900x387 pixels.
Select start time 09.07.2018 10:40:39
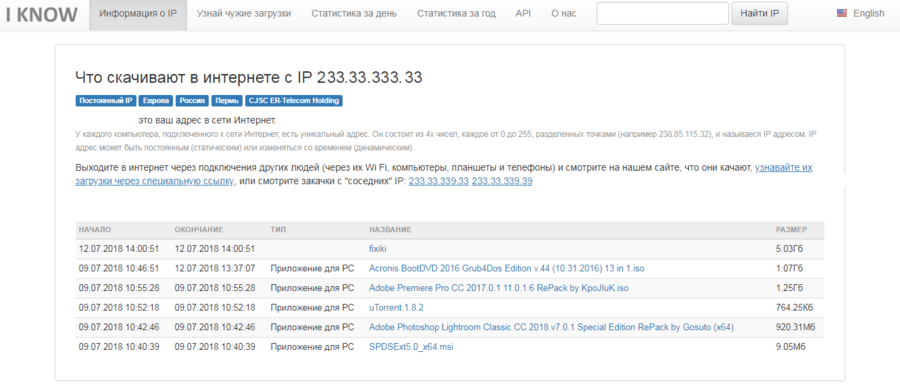119,347
